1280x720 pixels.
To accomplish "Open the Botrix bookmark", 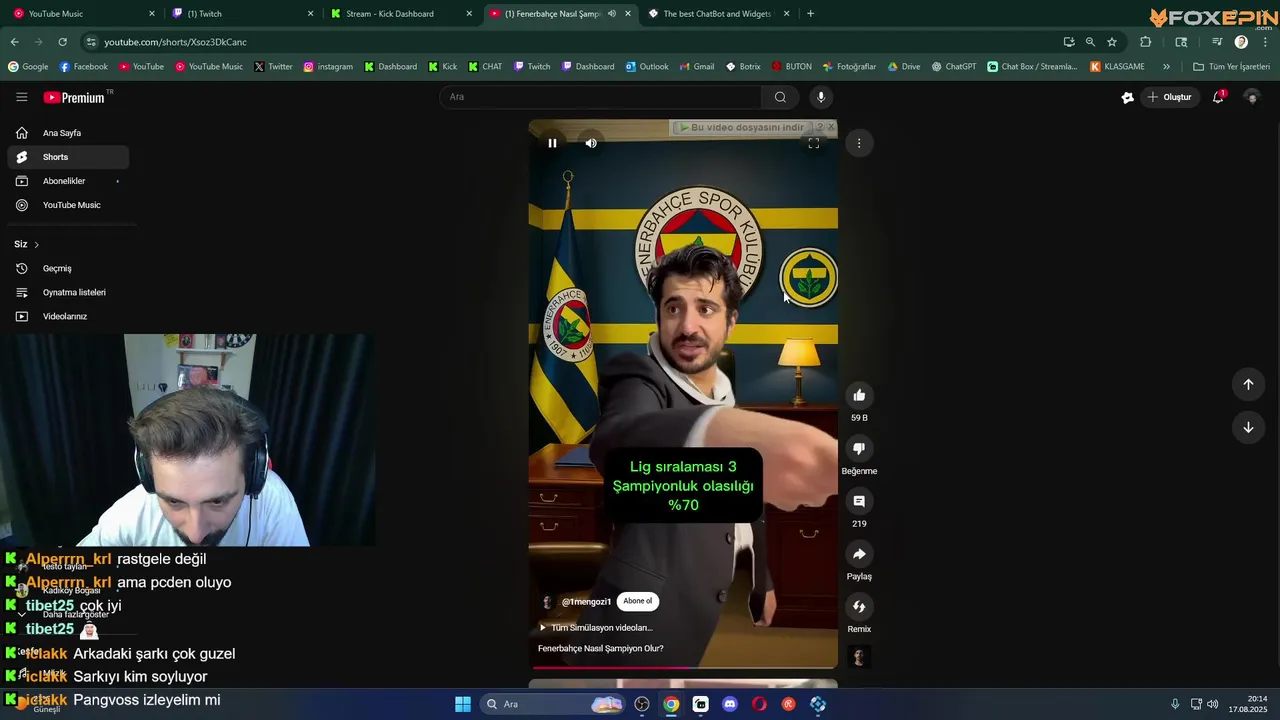I will tap(742, 67).
